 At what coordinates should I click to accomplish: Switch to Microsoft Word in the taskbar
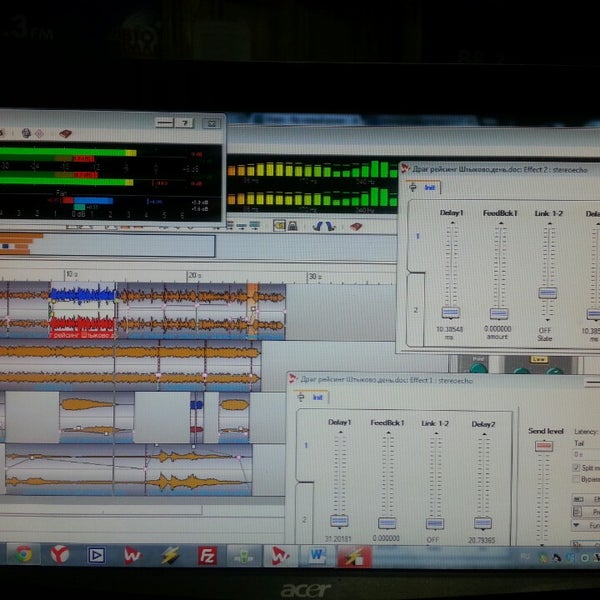point(319,553)
